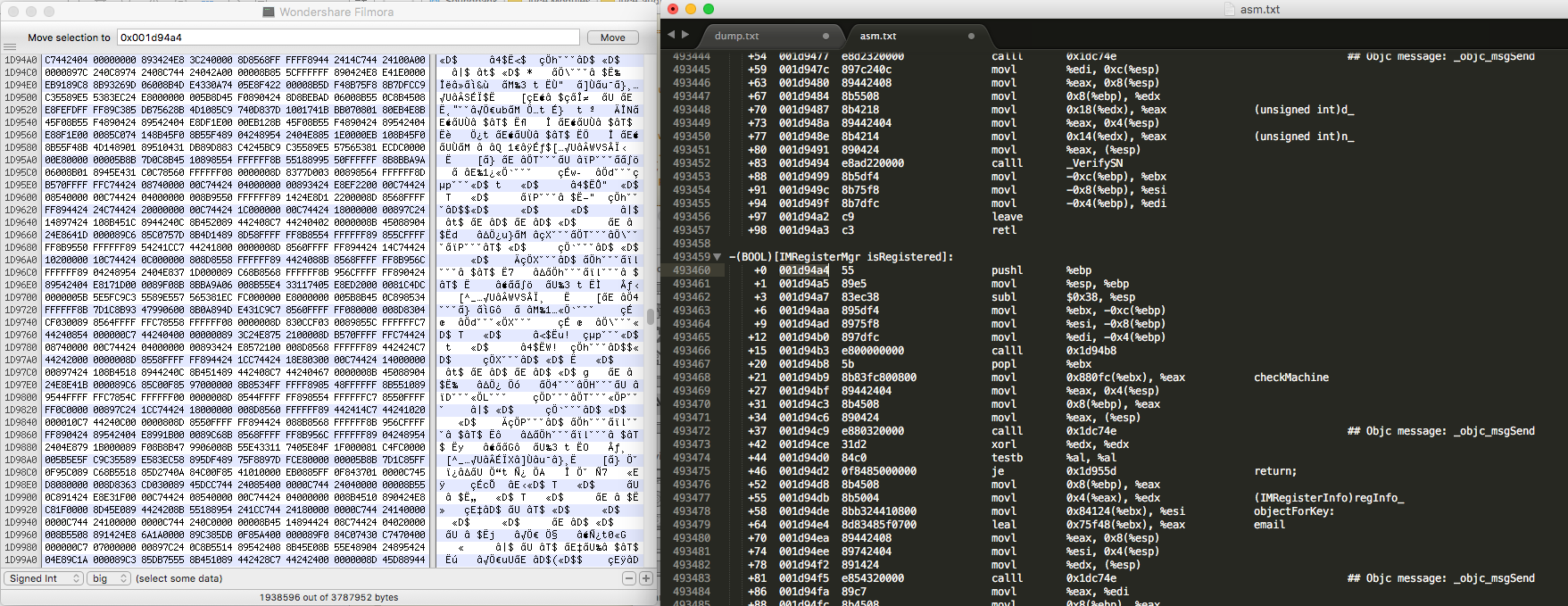The width and height of the screenshot is (1568, 606).
Task: Click line number 493484 in gutter
Action: pyautogui.click(x=692, y=592)
